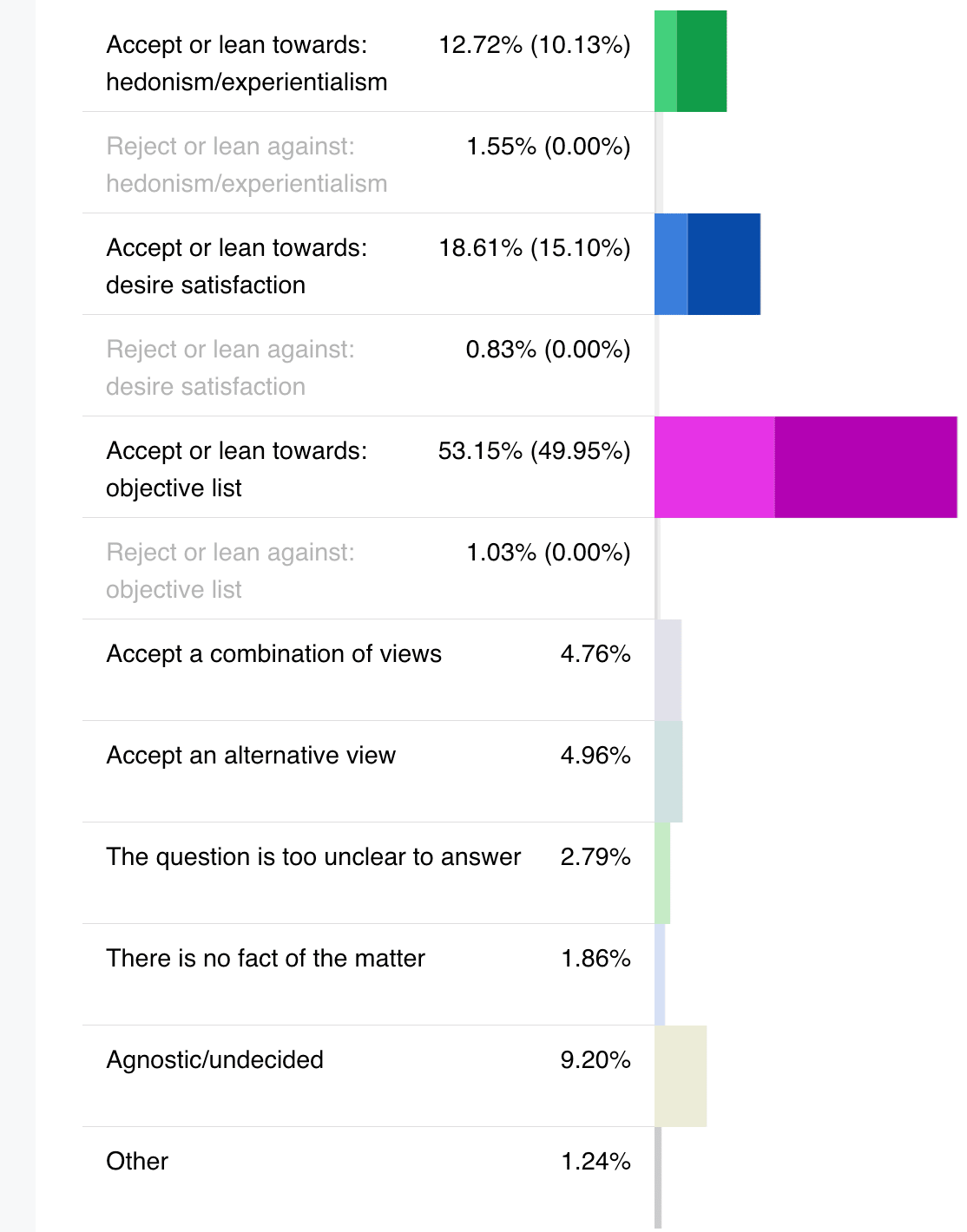Click the light green hedonism bar segment
This screenshot has height=1232, width=967.
(666, 61)
